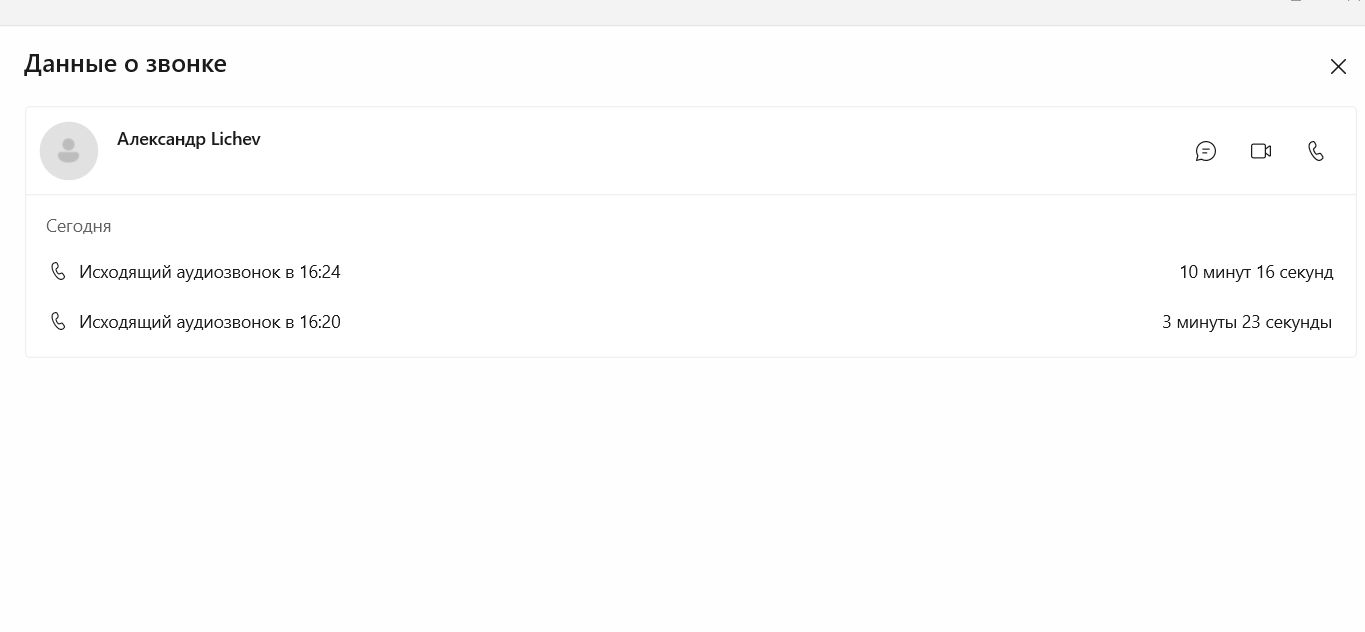Image resolution: width=1365 pixels, height=632 pixels.
Task: Click the 10 минут 16 секунд duration
Action: coord(1256,272)
